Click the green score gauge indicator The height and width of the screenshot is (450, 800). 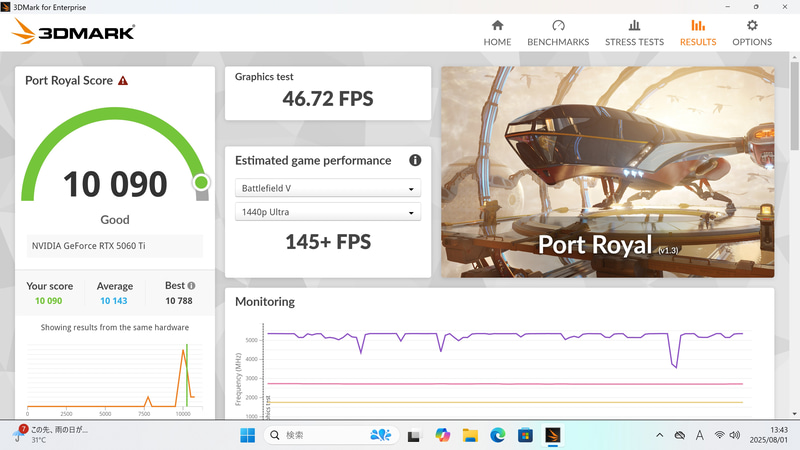201,182
